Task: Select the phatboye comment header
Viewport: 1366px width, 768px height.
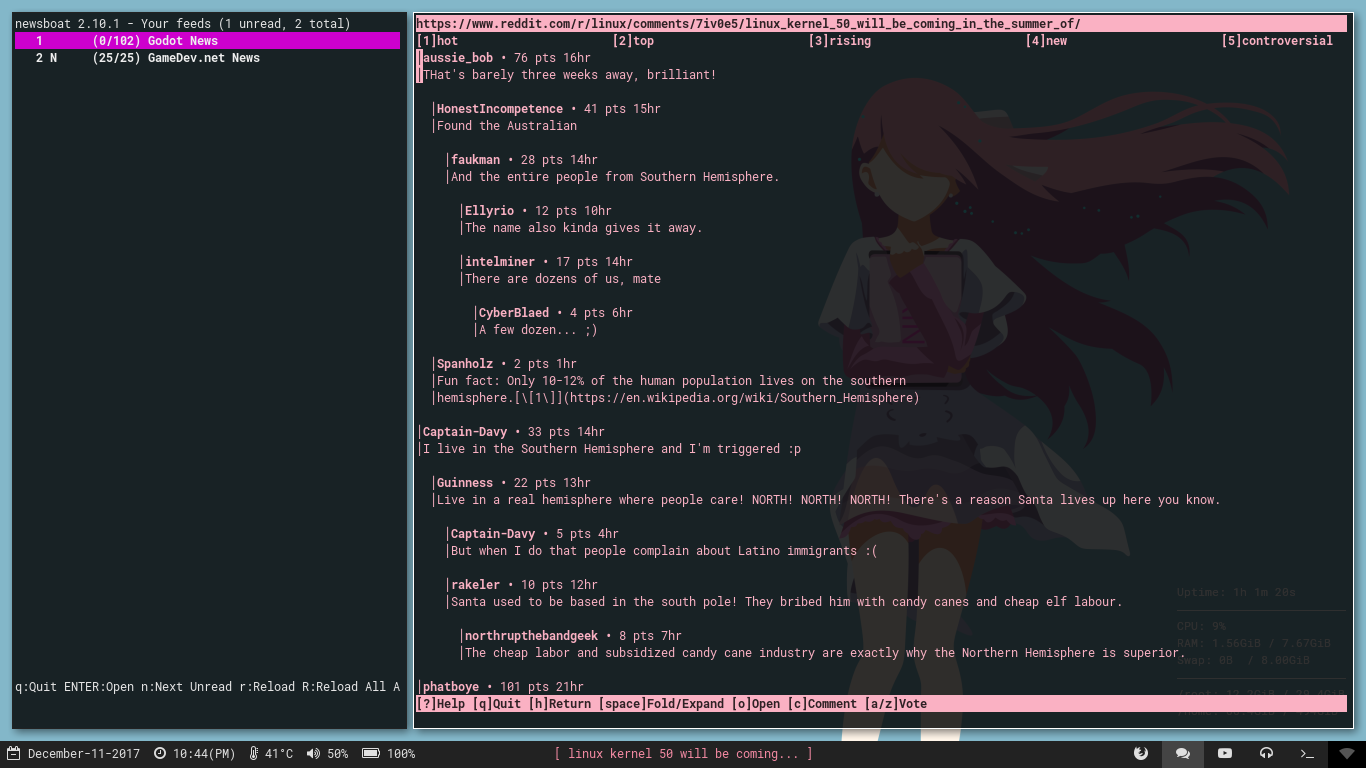Action: click(x=503, y=687)
